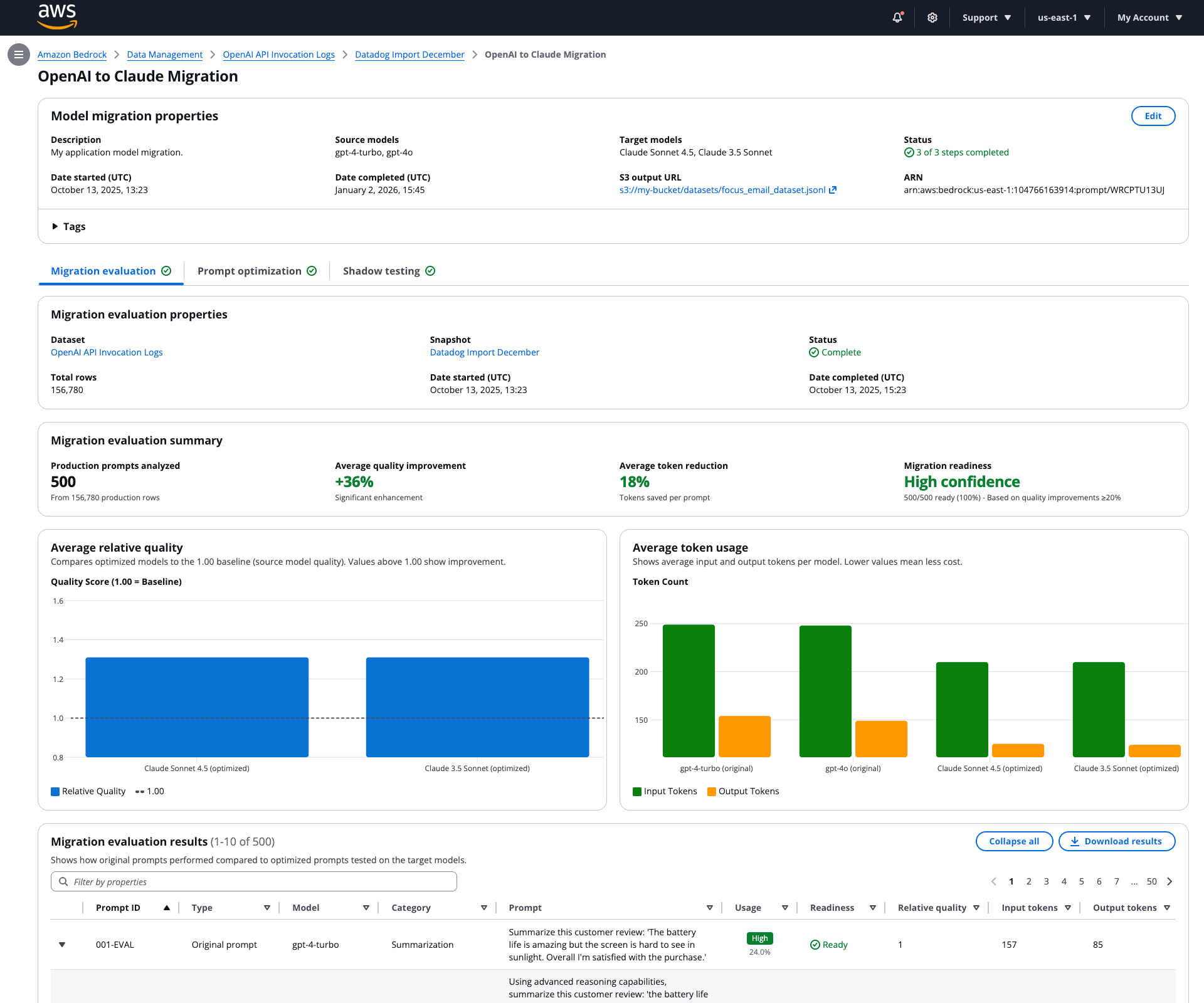1204x1003 pixels.
Task: Click the Shadow testing tab check icon
Action: coord(430,271)
